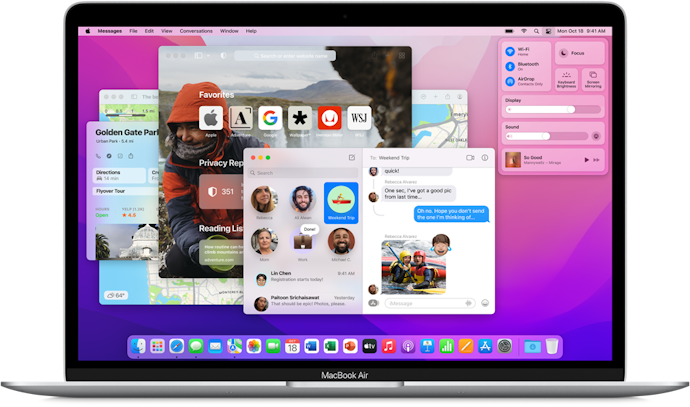Open the Apple menu
The height and width of the screenshot is (407, 690).
(x=88, y=31)
